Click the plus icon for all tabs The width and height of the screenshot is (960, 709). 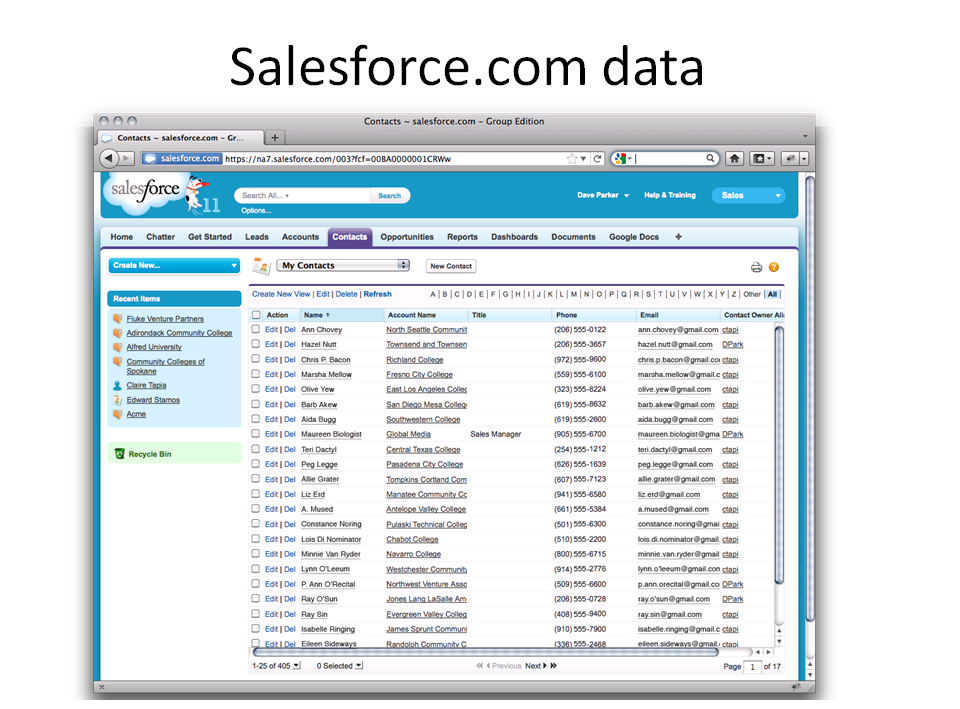coord(678,237)
